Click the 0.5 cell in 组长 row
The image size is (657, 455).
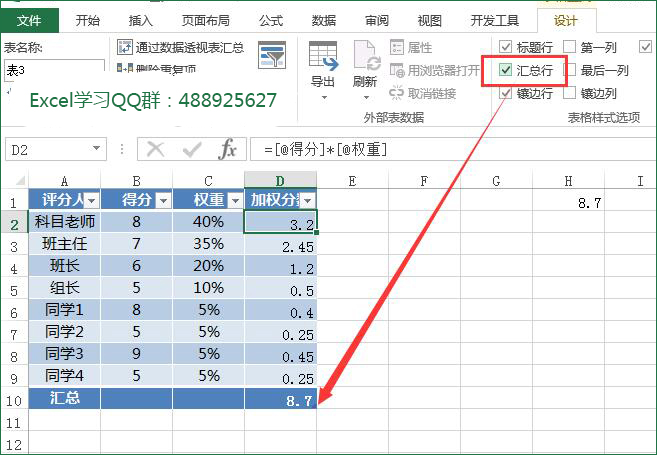[x=280, y=288]
